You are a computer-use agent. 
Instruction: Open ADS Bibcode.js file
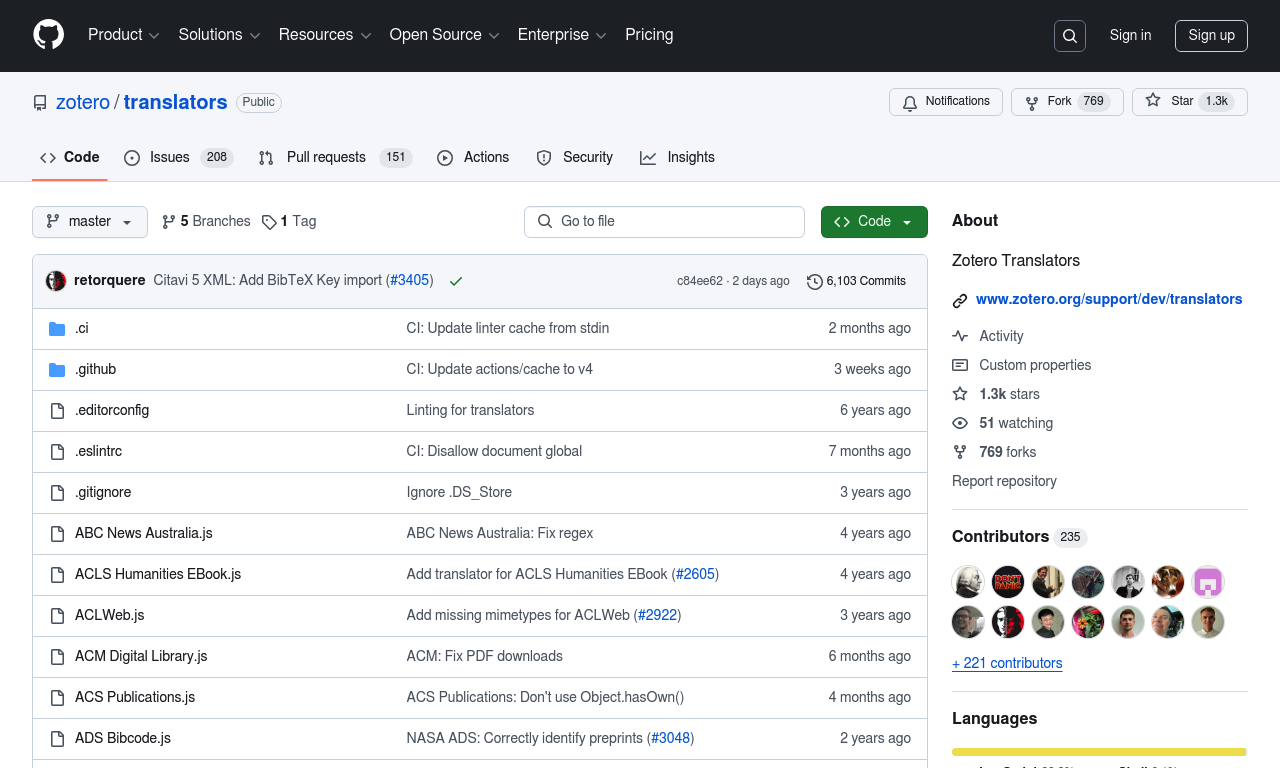point(123,738)
